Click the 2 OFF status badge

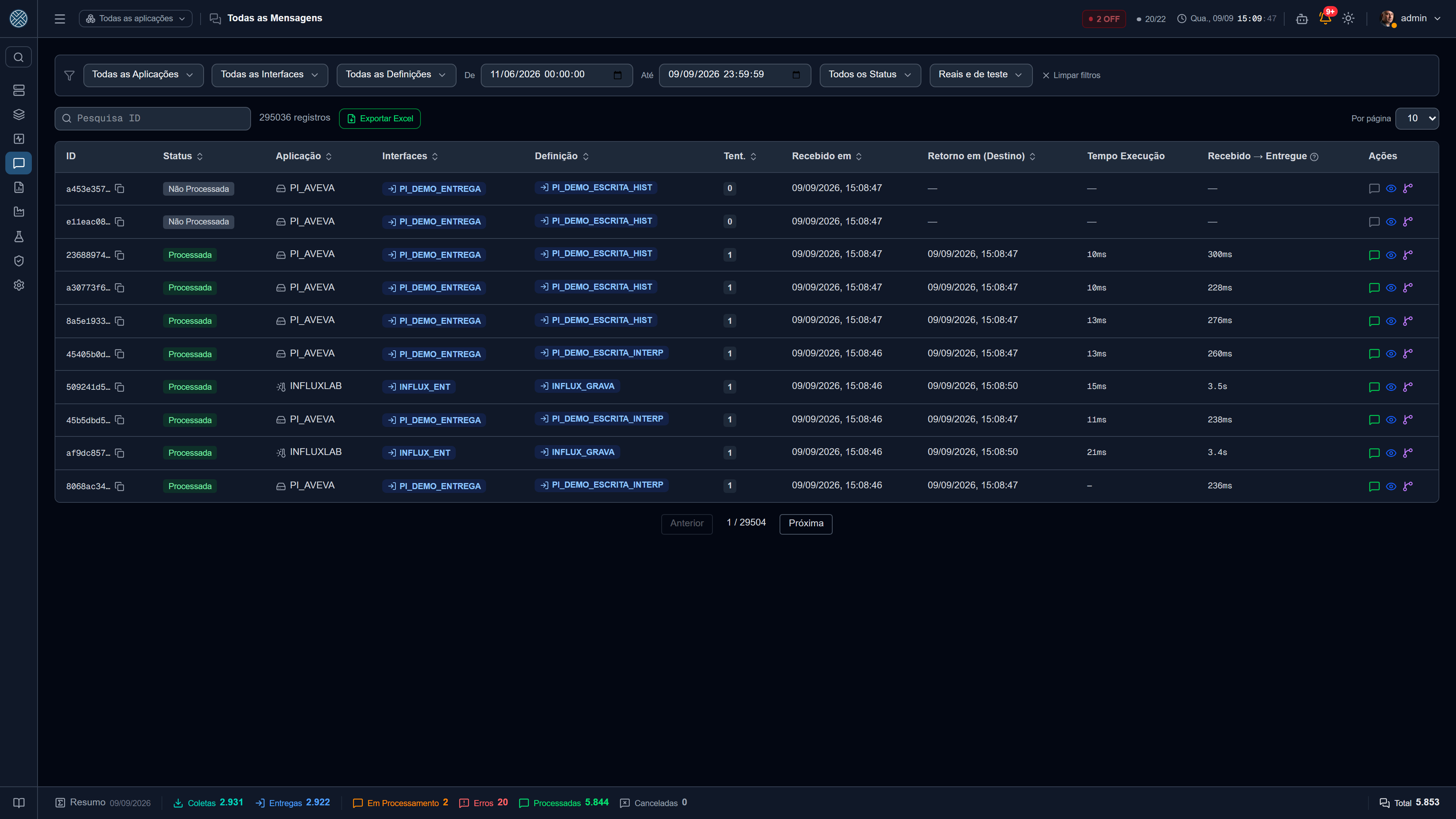pyautogui.click(x=1104, y=19)
